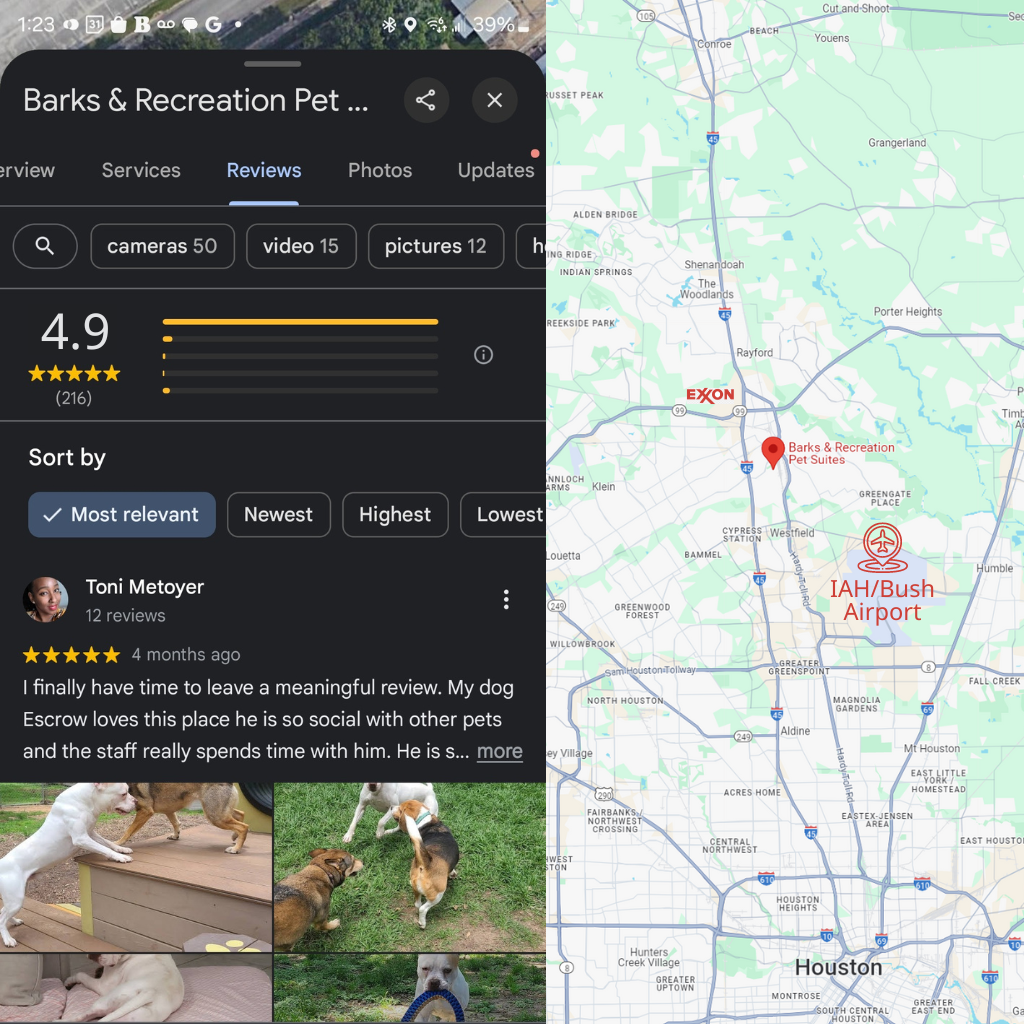Expand review text with more link
Viewport: 1024px width, 1024px height.
[x=499, y=751]
